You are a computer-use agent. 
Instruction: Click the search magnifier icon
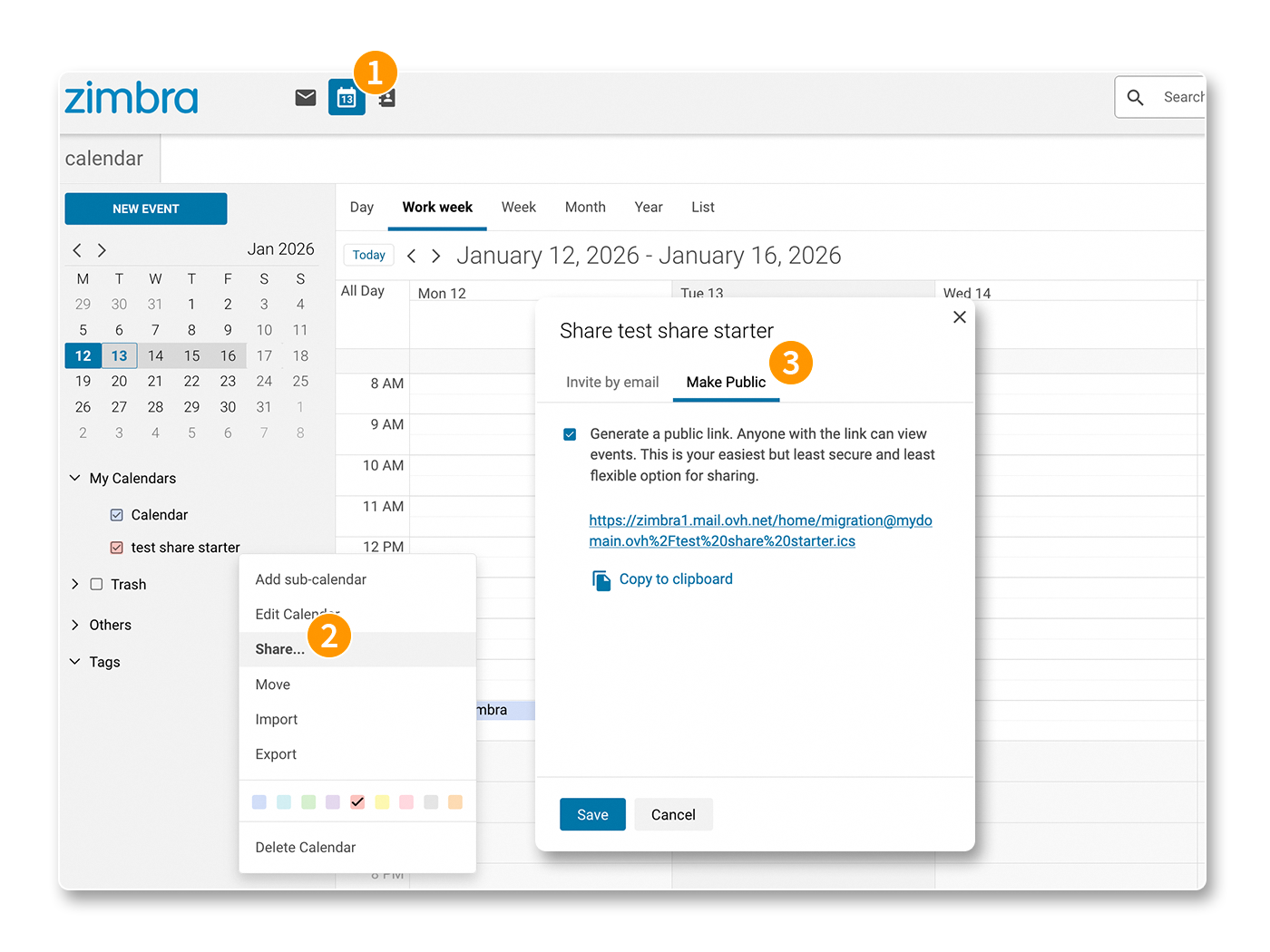[1135, 97]
